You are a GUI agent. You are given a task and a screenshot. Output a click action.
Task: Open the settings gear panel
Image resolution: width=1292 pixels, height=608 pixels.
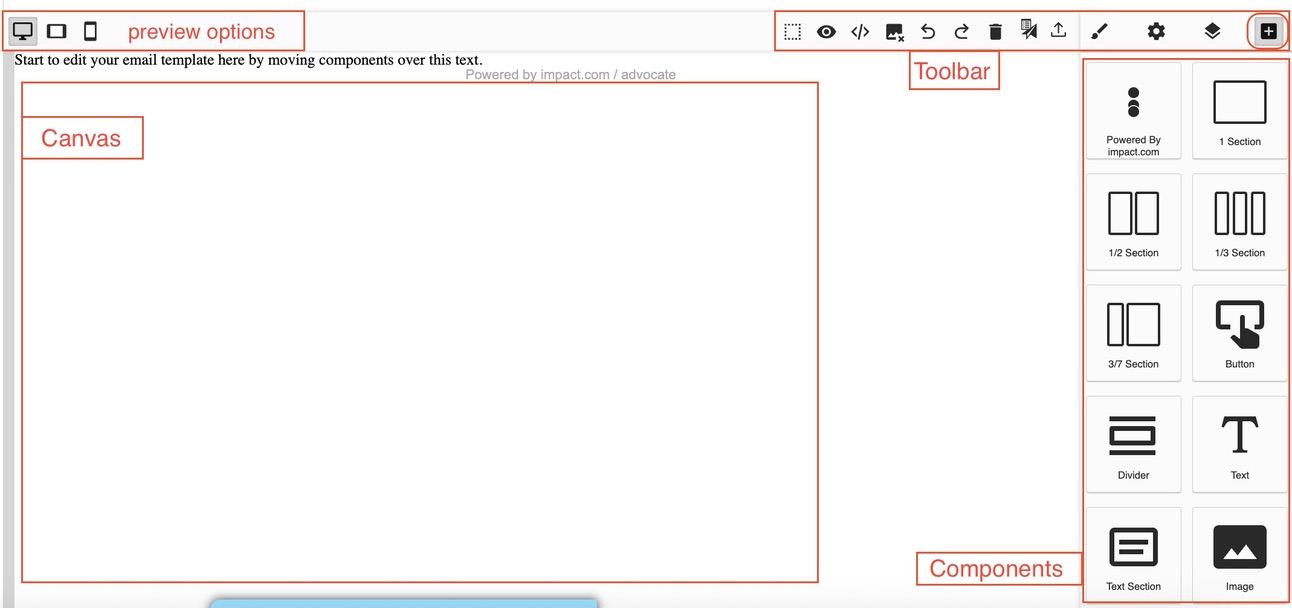(x=1156, y=32)
